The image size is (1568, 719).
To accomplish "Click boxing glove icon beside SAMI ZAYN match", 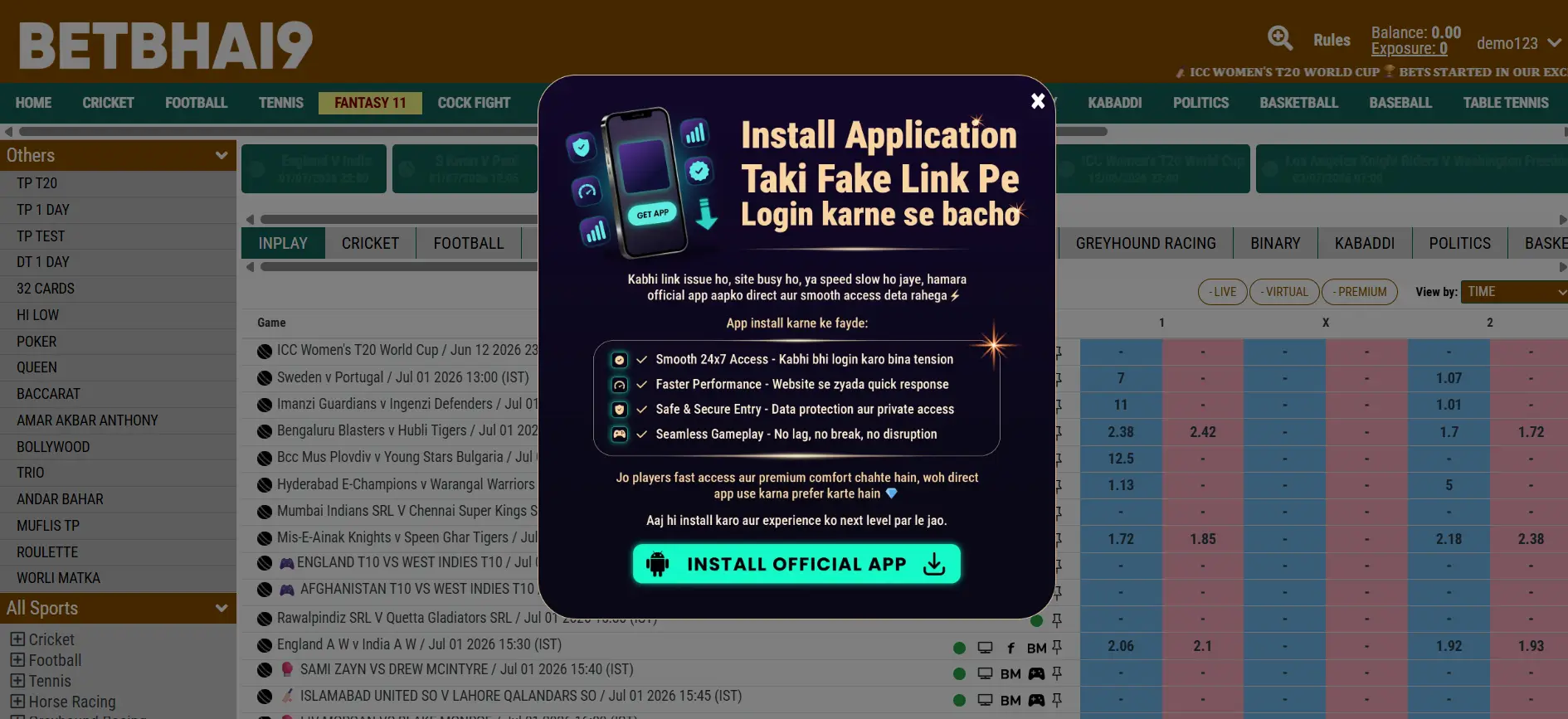I will click(x=286, y=669).
